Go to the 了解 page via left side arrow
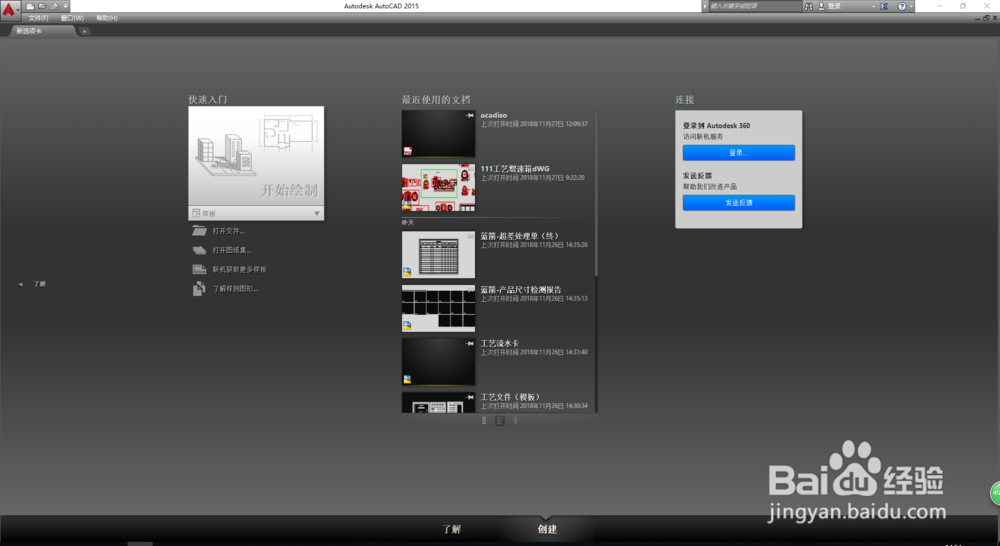The height and width of the screenshot is (546, 1000). click(x=20, y=284)
